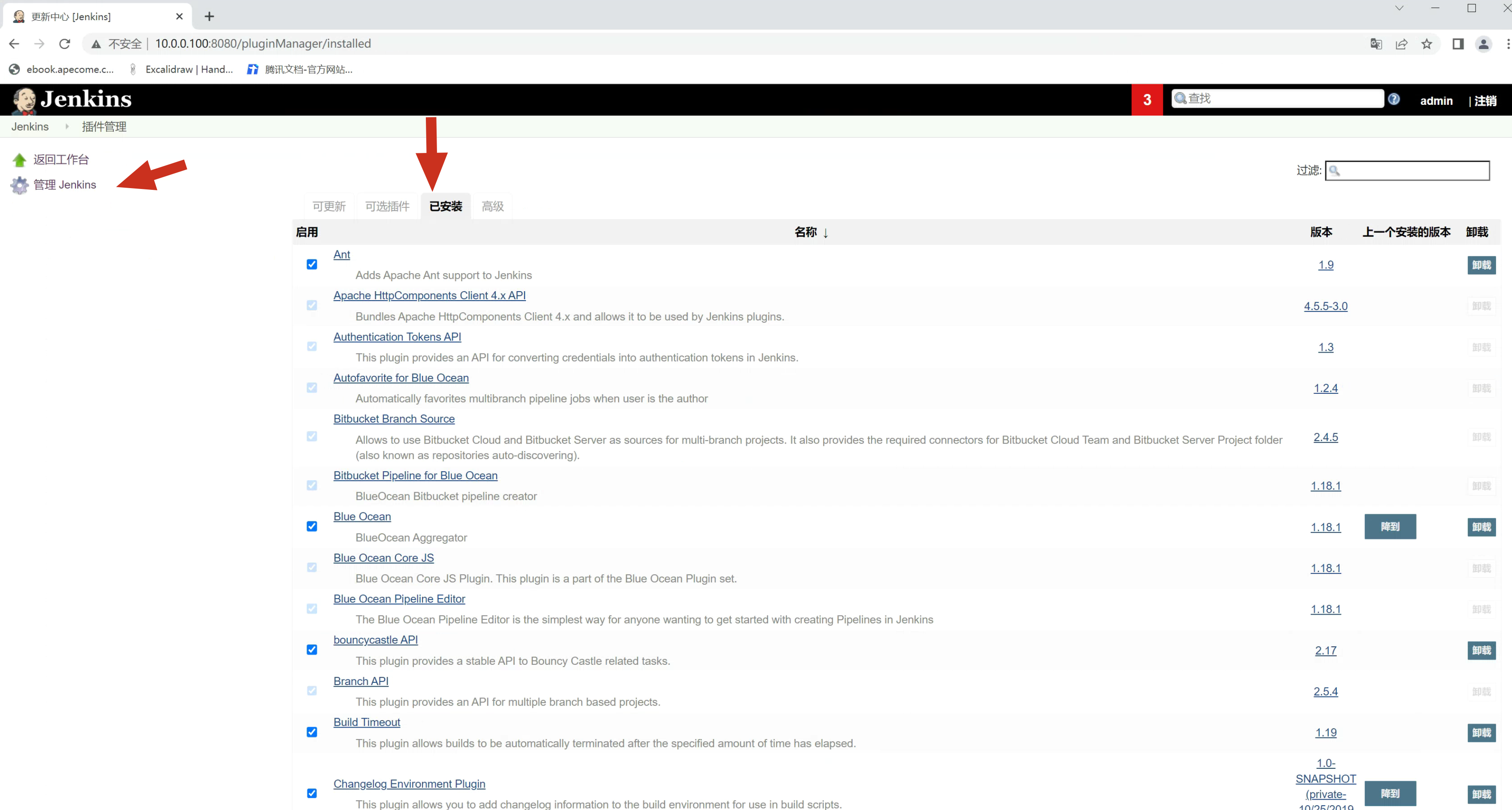Click the share page icon
Viewport: 1512px width, 810px height.
[1401, 44]
